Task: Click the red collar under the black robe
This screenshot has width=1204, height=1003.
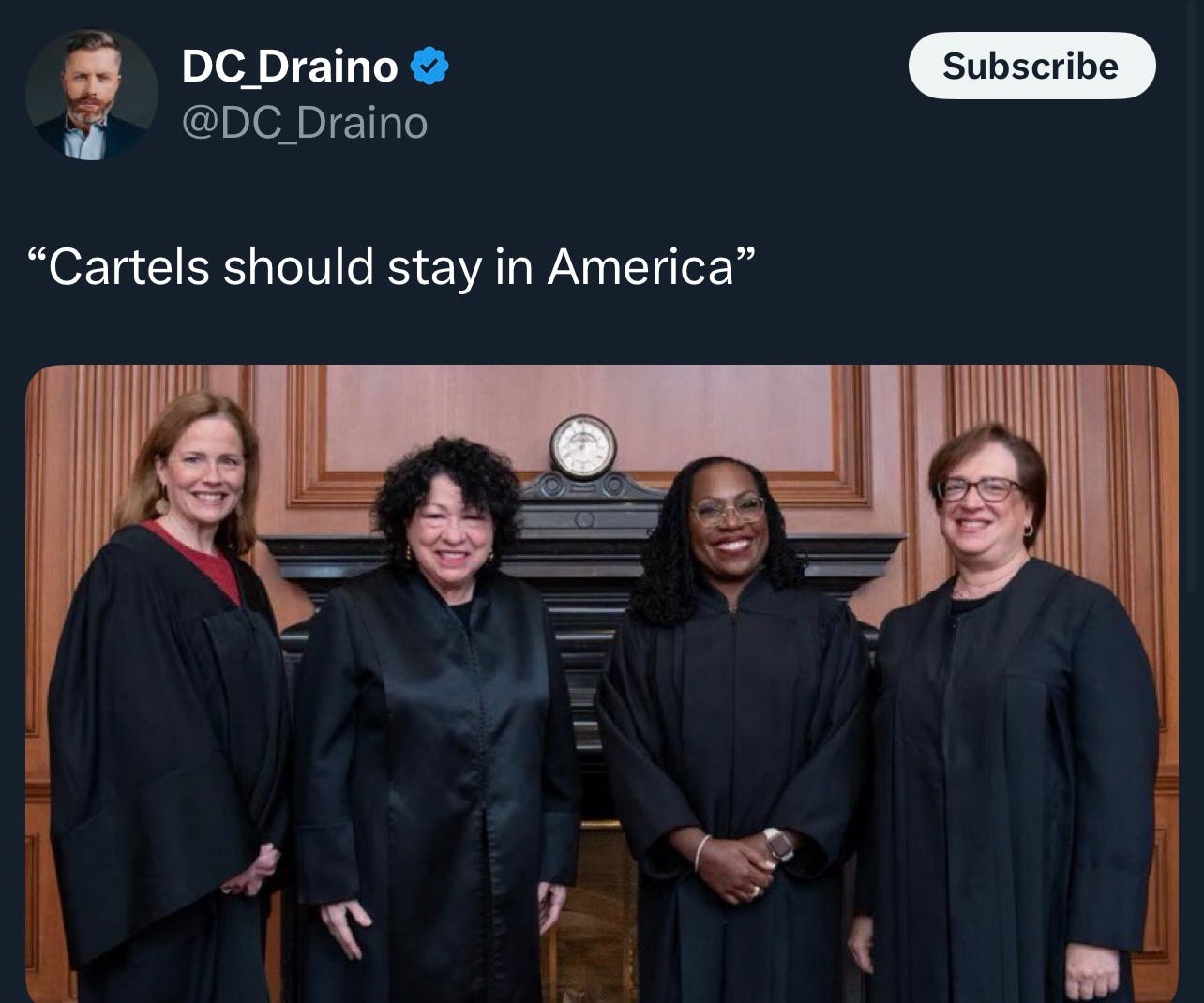Action: pos(196,560)
